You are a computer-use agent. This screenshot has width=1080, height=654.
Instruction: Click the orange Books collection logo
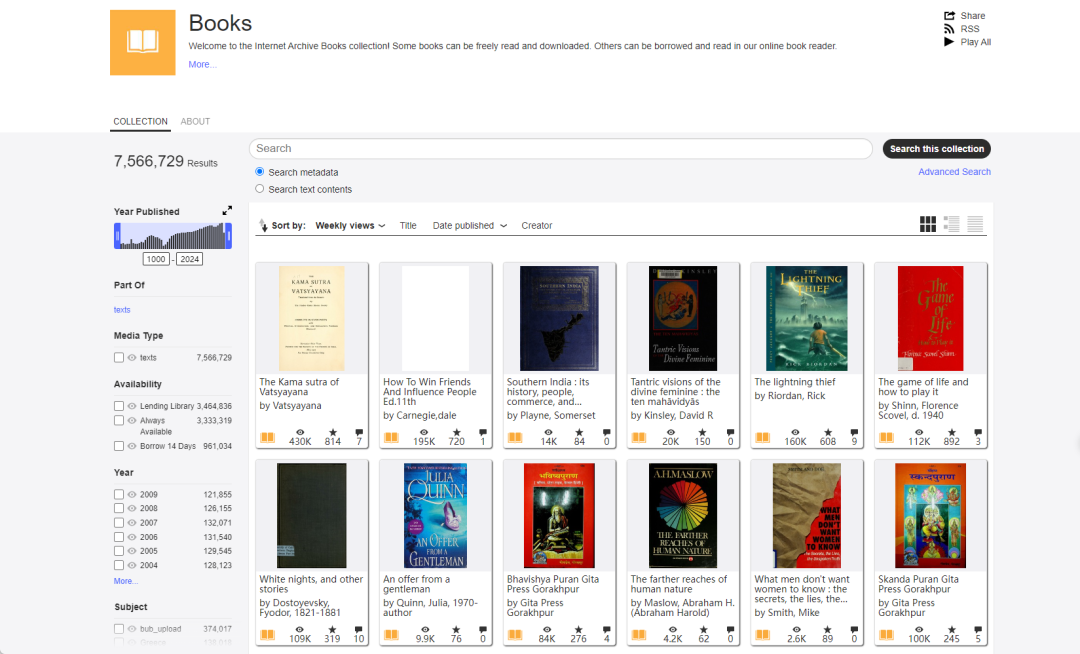143,42
